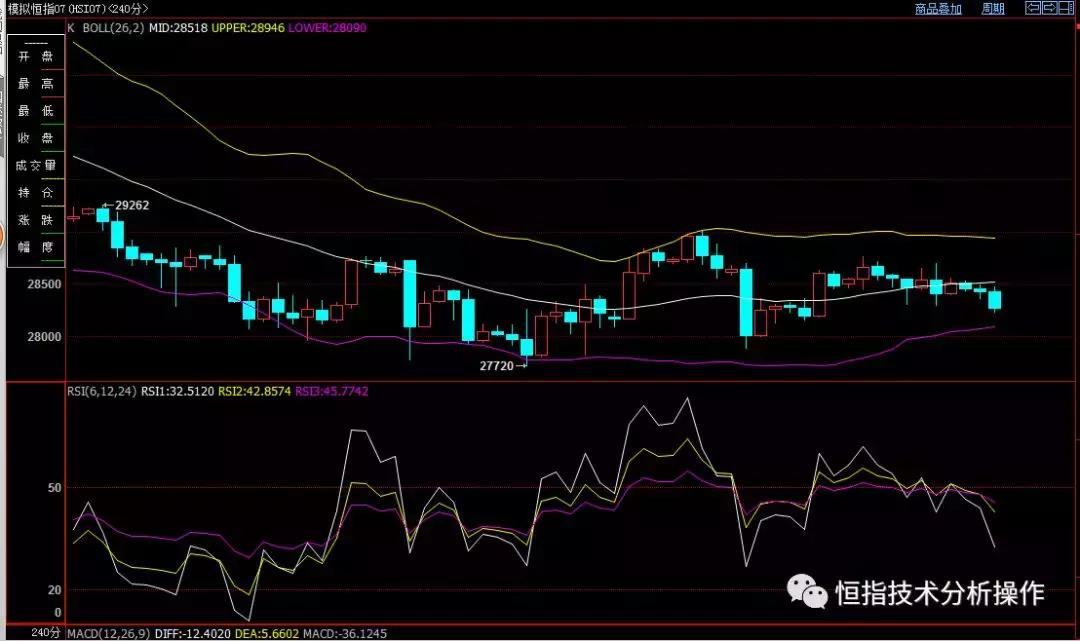Open the 商品叠加 overlay link

coord(938,9)
